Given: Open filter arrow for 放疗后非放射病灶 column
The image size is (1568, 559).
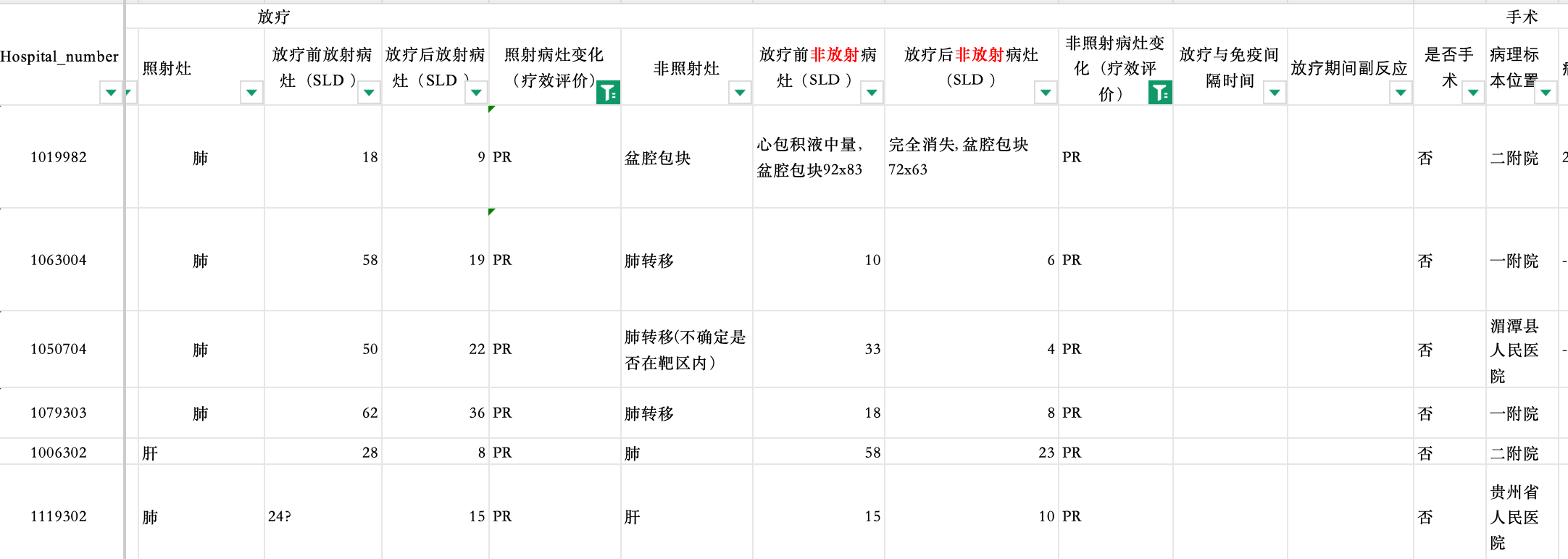Looking at the screenshot, I should pos(1045,93).
